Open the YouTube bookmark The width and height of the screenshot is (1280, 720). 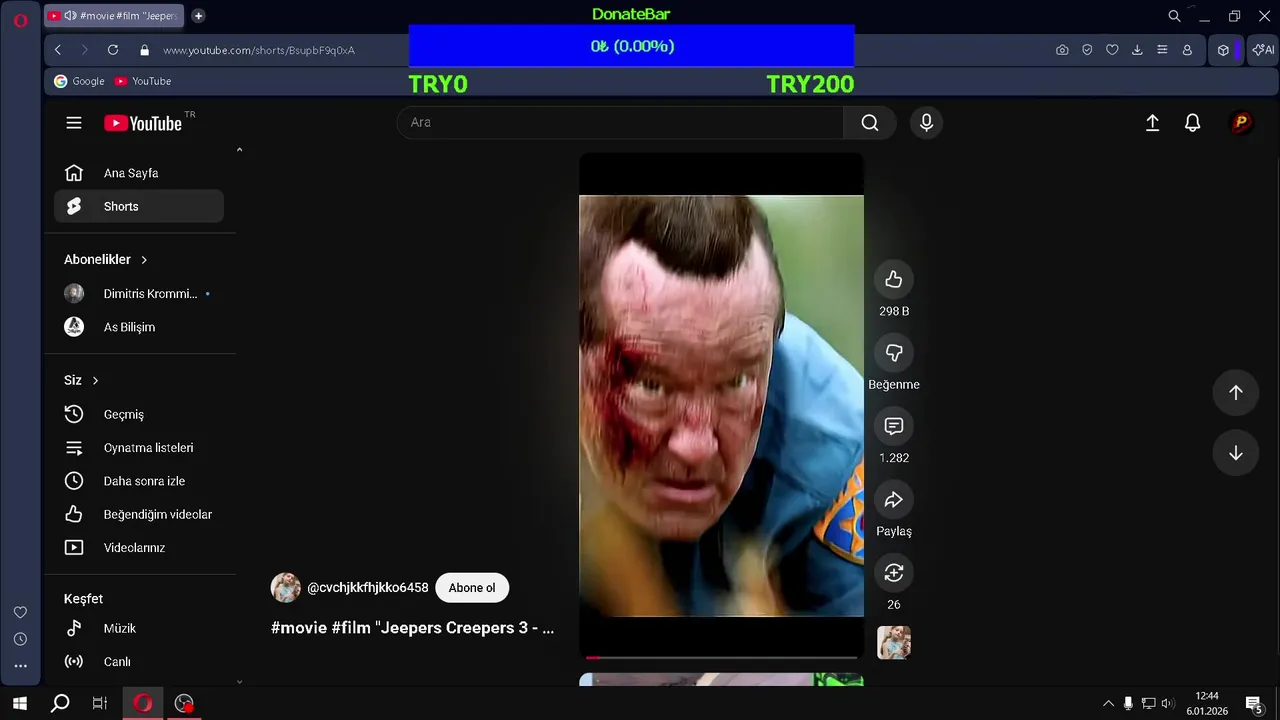(143, 81)
